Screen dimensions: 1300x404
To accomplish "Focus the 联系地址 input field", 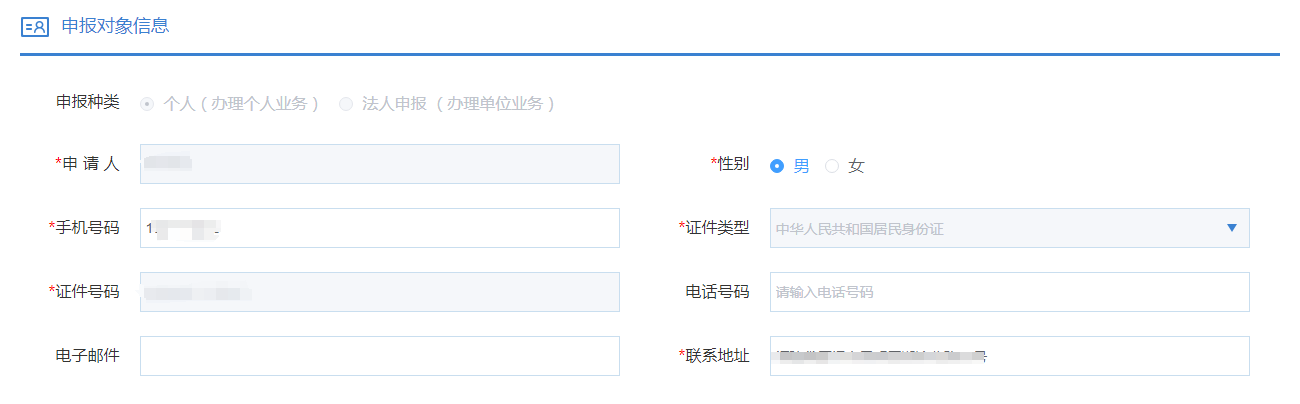I will (1010, 356).
